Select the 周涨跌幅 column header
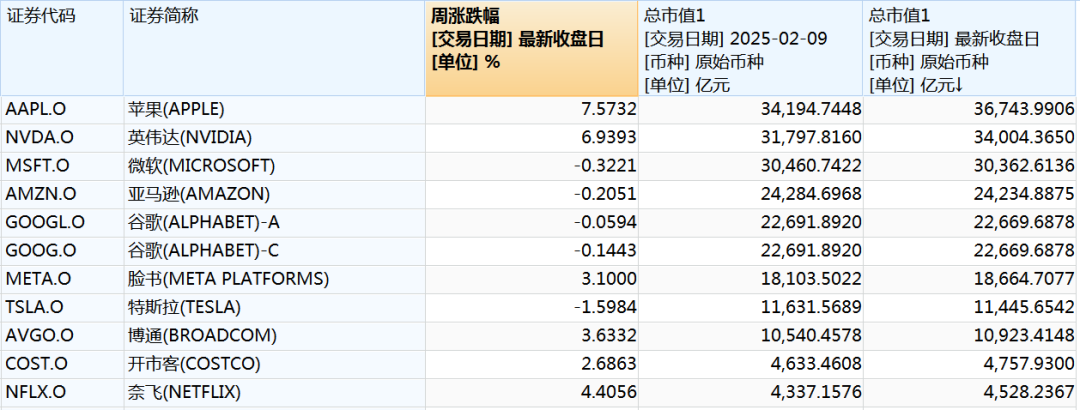1080x410 pixels. 532,48
